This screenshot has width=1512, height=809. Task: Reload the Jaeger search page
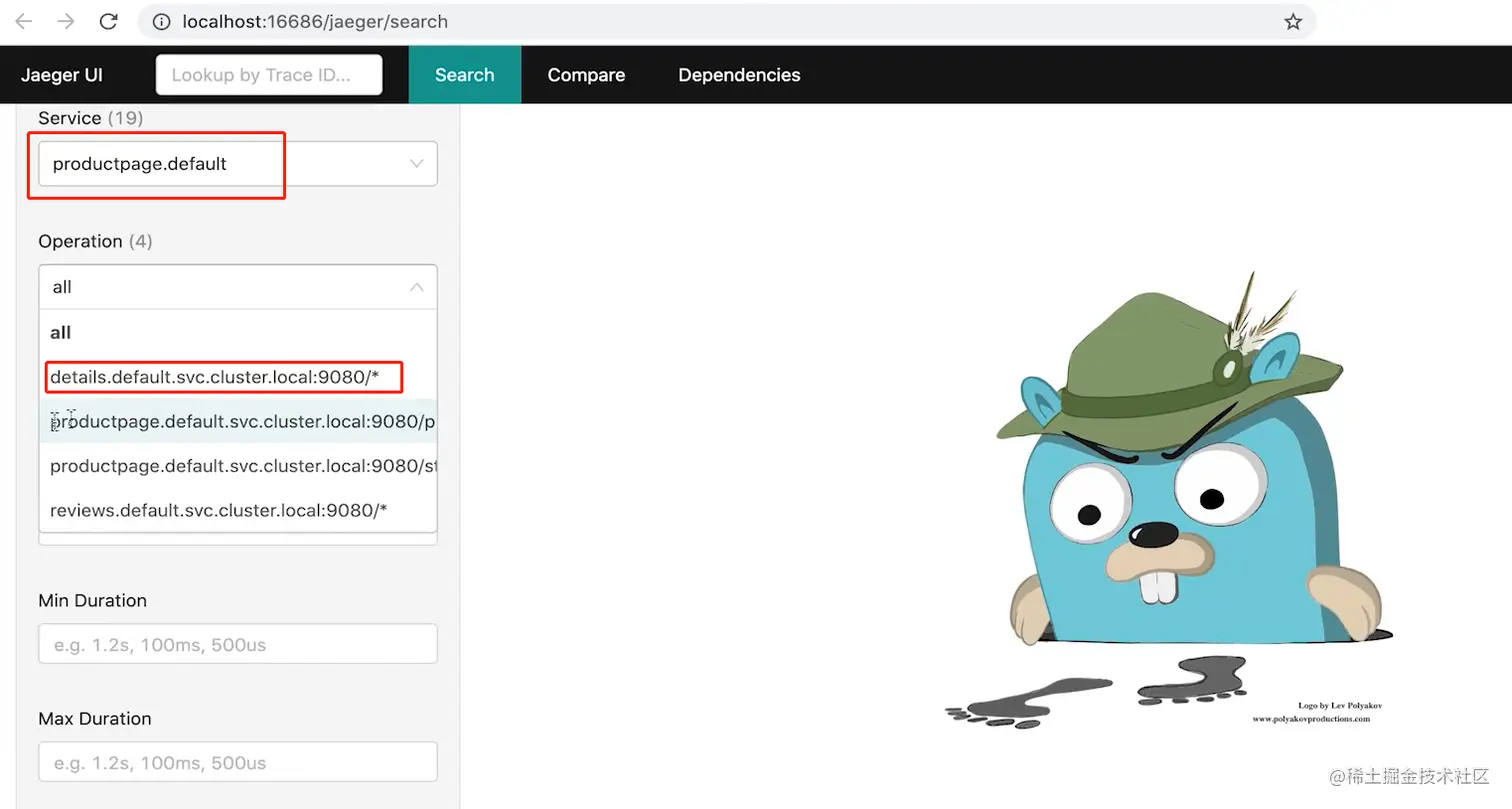(109, 21)
